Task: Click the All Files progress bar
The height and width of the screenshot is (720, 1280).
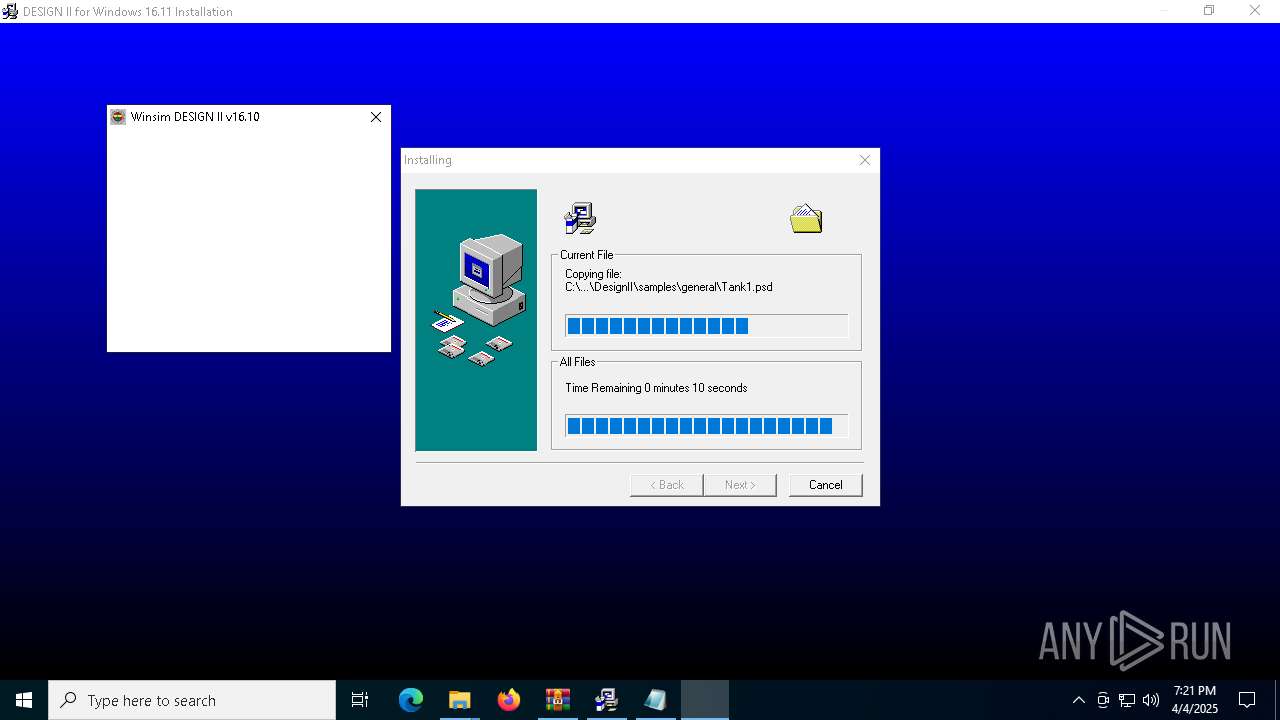Action: (x=706, y=426)
